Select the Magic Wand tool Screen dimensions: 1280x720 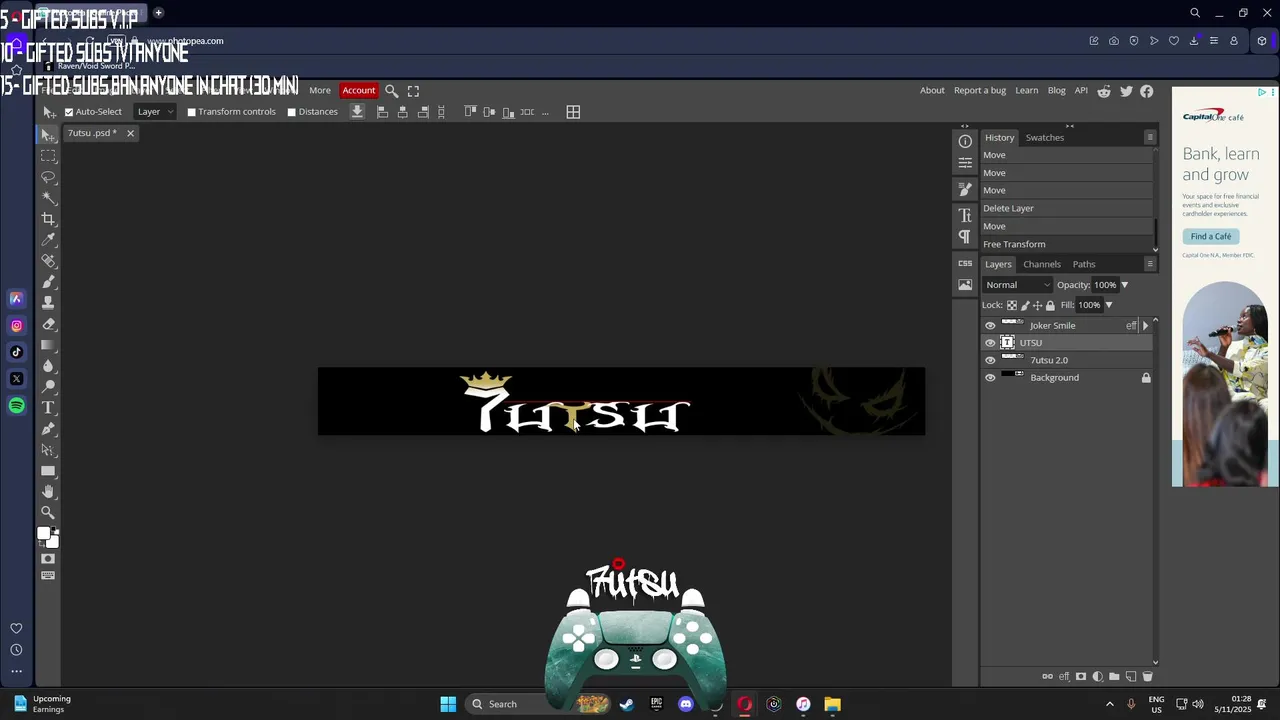click(x=48, y=198)
